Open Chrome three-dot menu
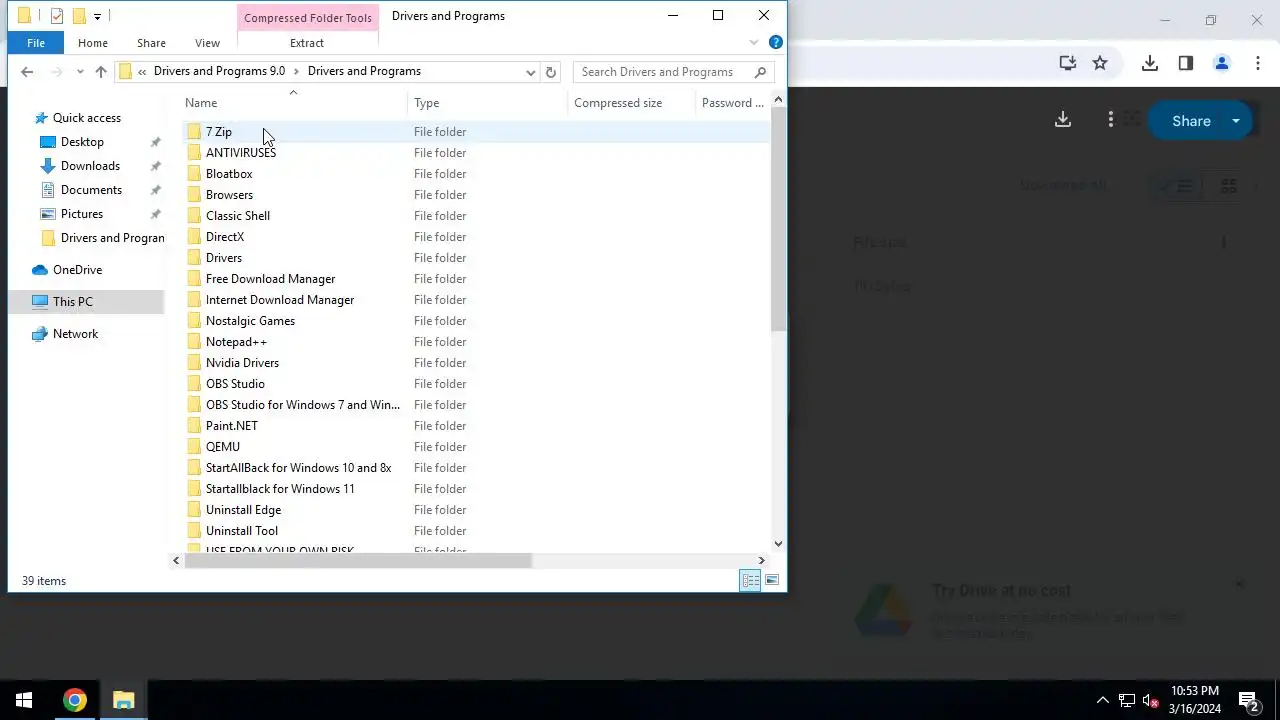 coord(1257,63)
